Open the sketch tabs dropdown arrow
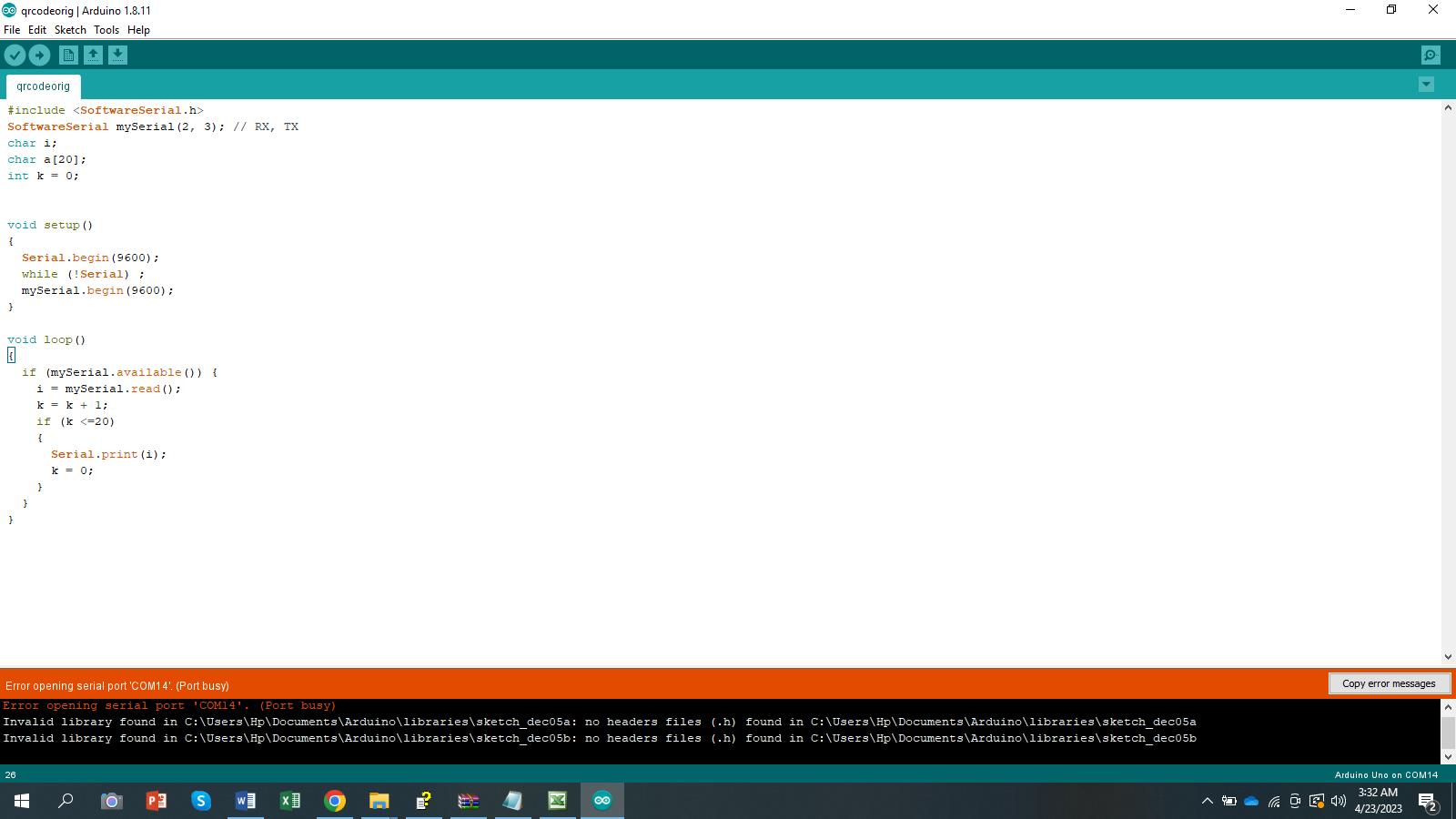This screenshot has height=819, width=1456. 1426,85
